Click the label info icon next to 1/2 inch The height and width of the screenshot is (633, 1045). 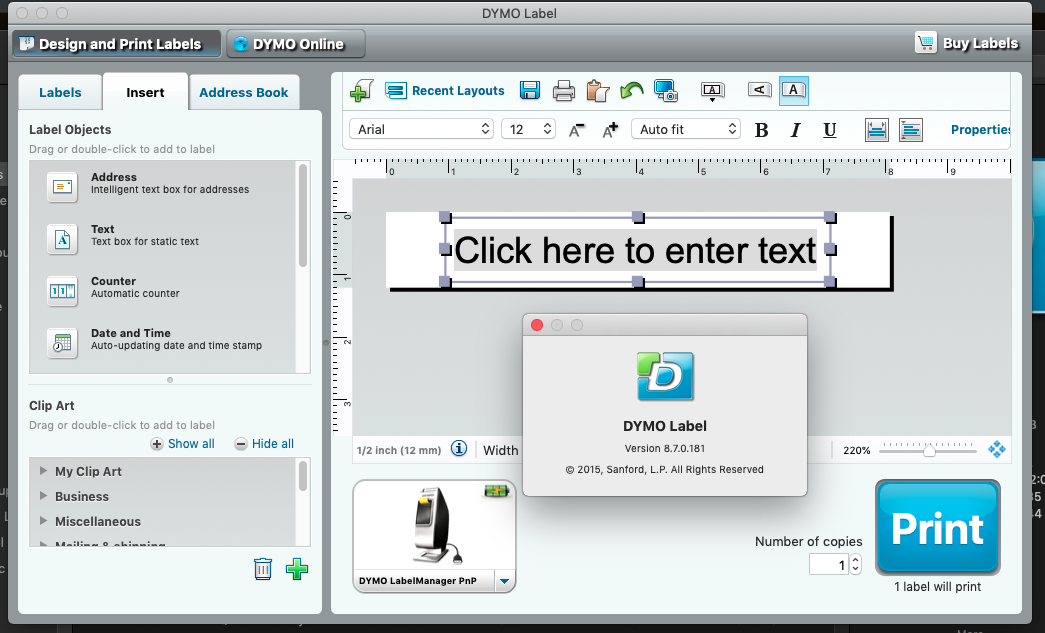tap(459, 449)
